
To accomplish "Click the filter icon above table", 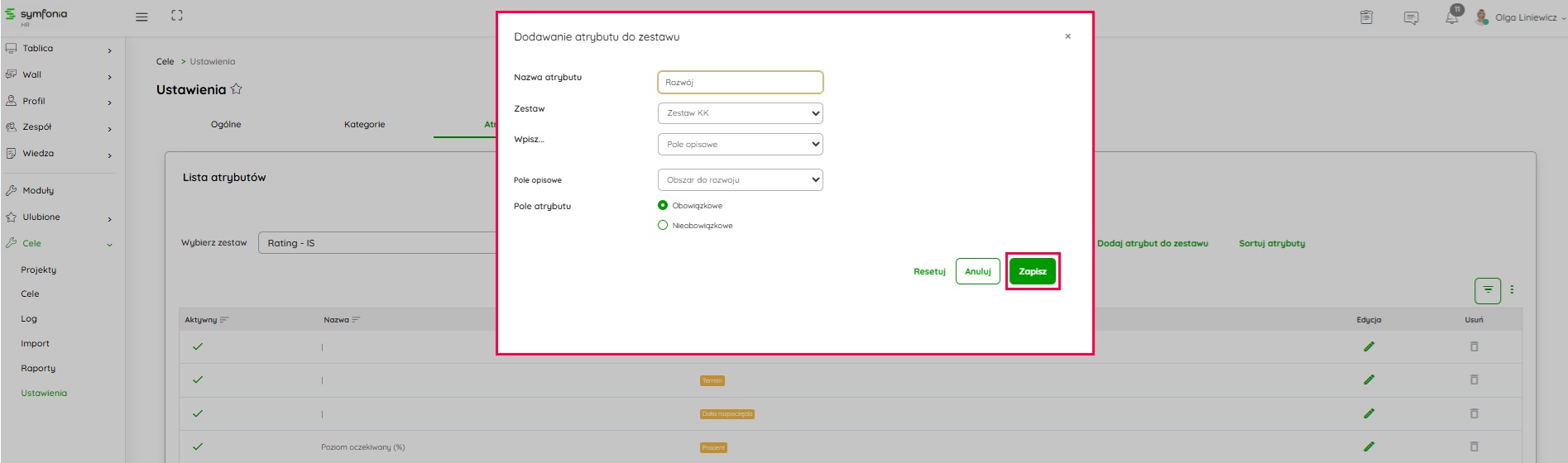I will tap(1487, 290).
